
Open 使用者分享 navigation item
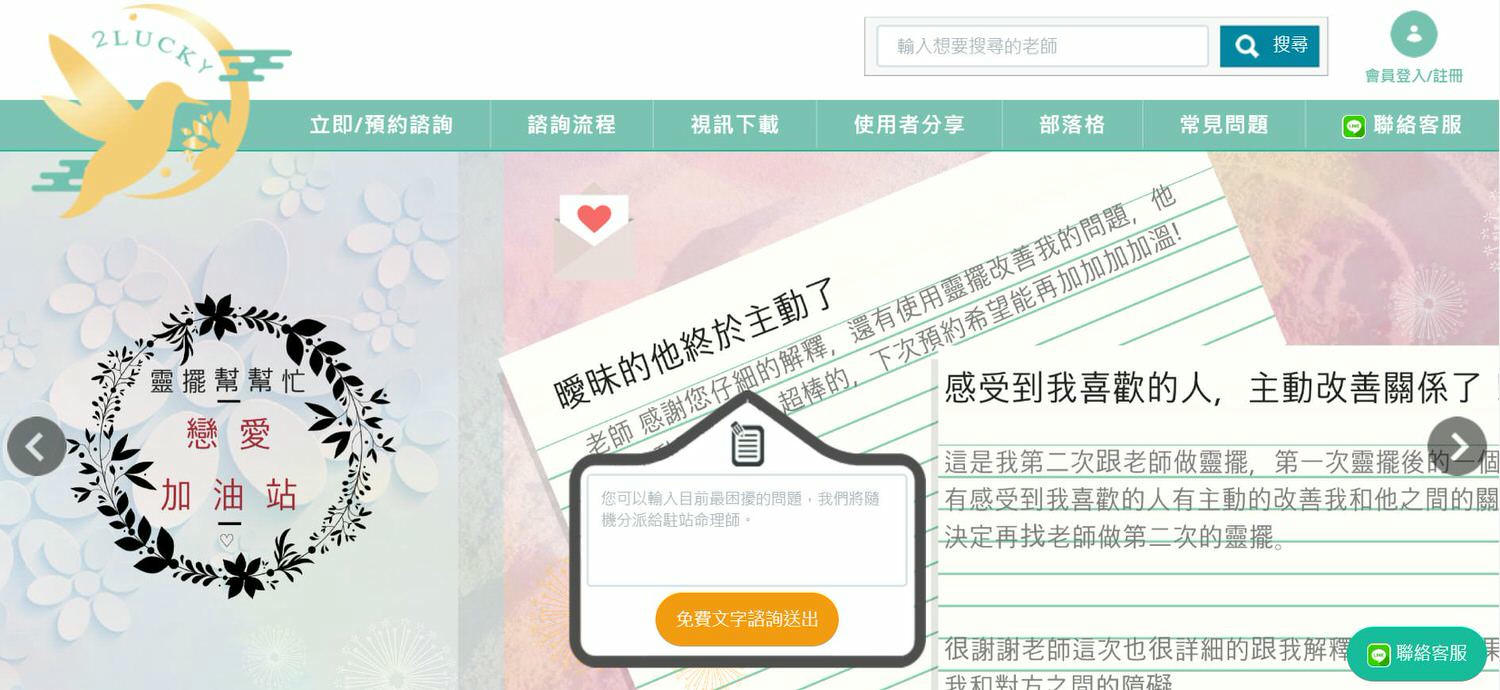(x=908, y=125)
